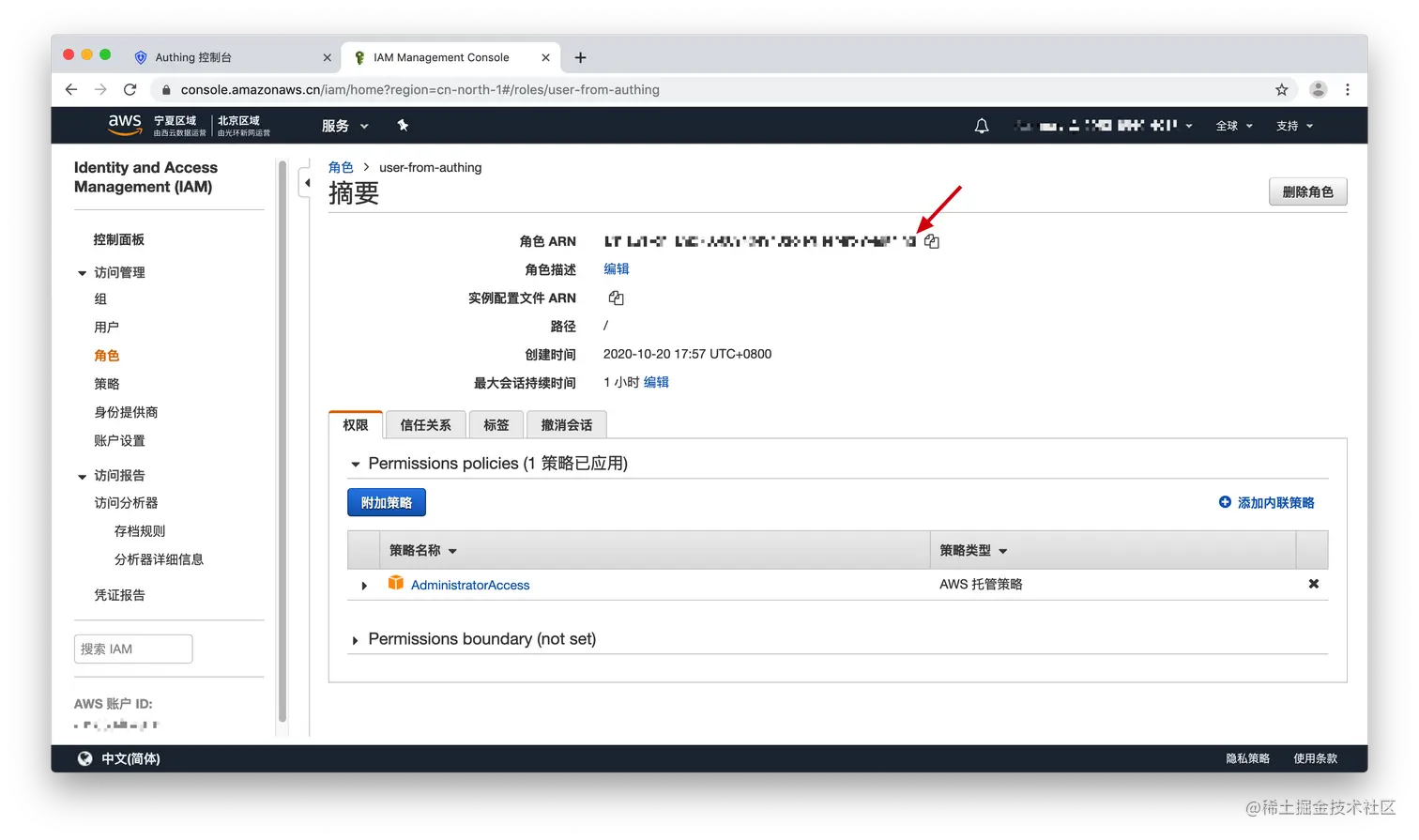1419x840 pixels.
Task: Open 身份提供商 in the sidebar
Action: (x=126, y=411)
